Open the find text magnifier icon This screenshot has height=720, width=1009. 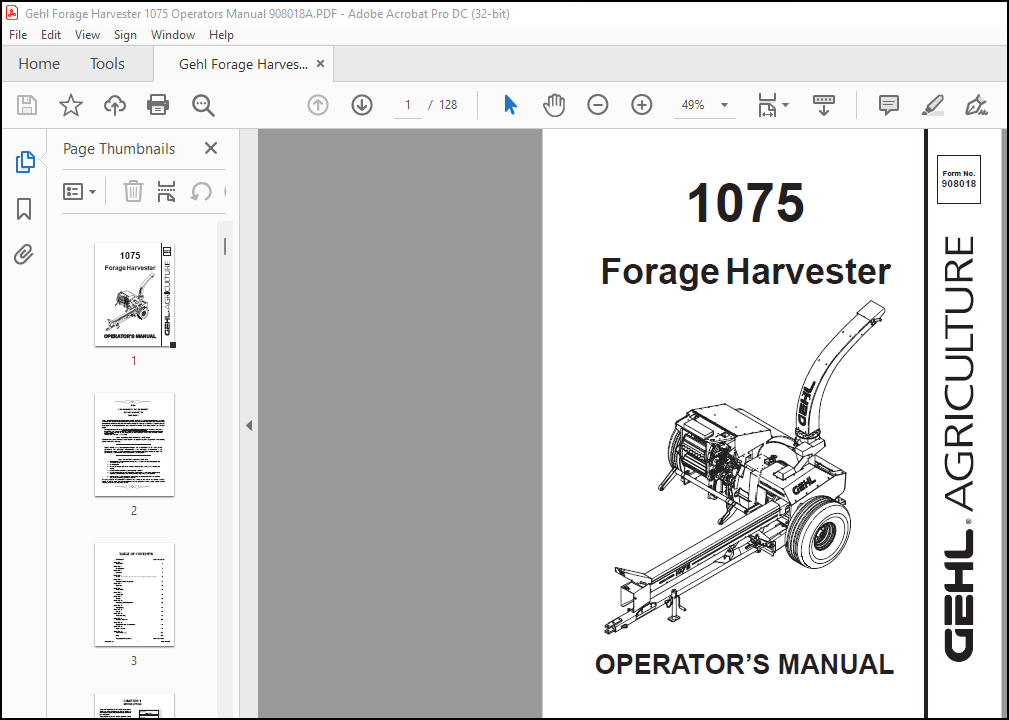click(x=203, y=105)
